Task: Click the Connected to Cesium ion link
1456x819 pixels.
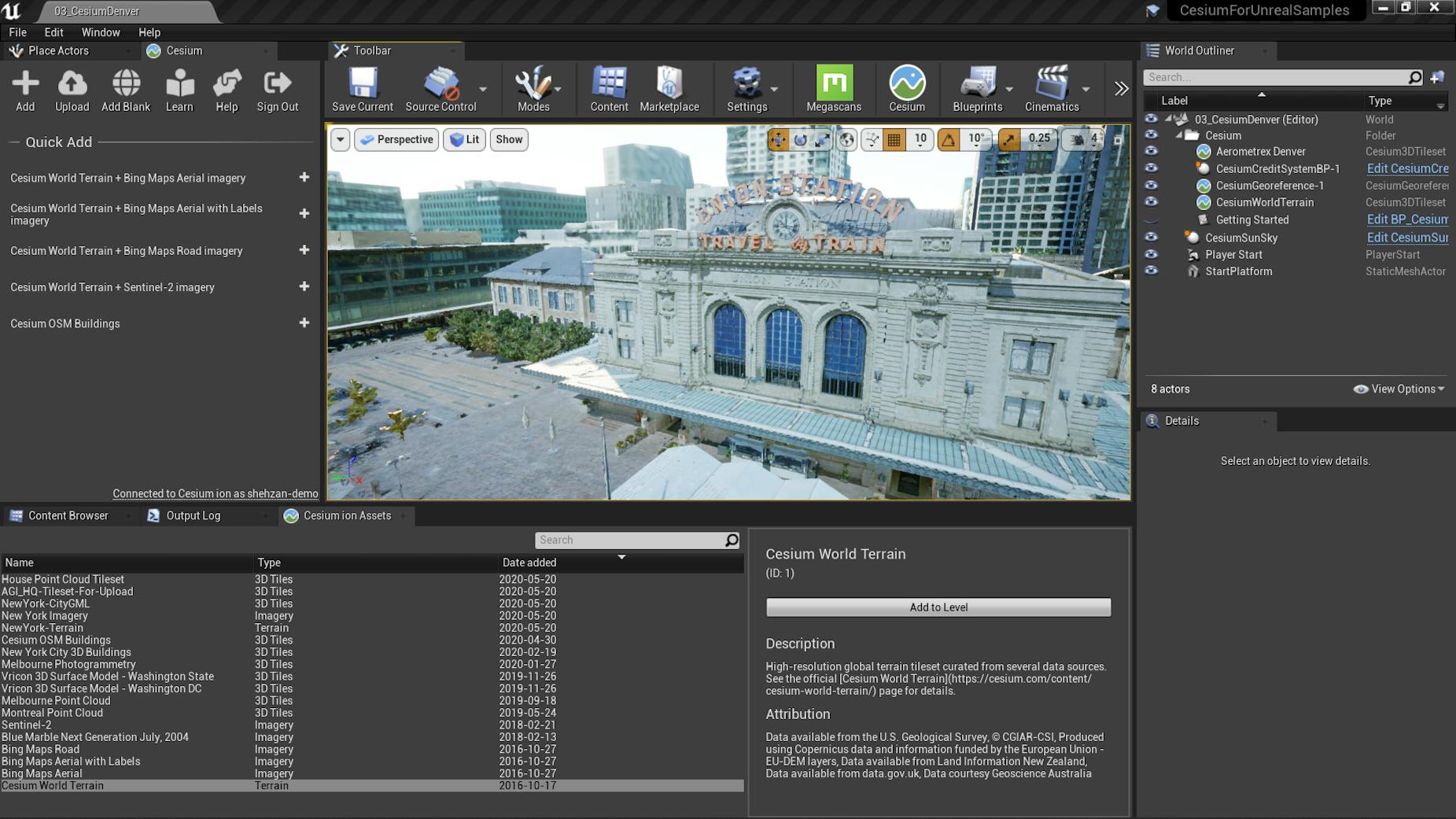Action: tap(216, 493)
